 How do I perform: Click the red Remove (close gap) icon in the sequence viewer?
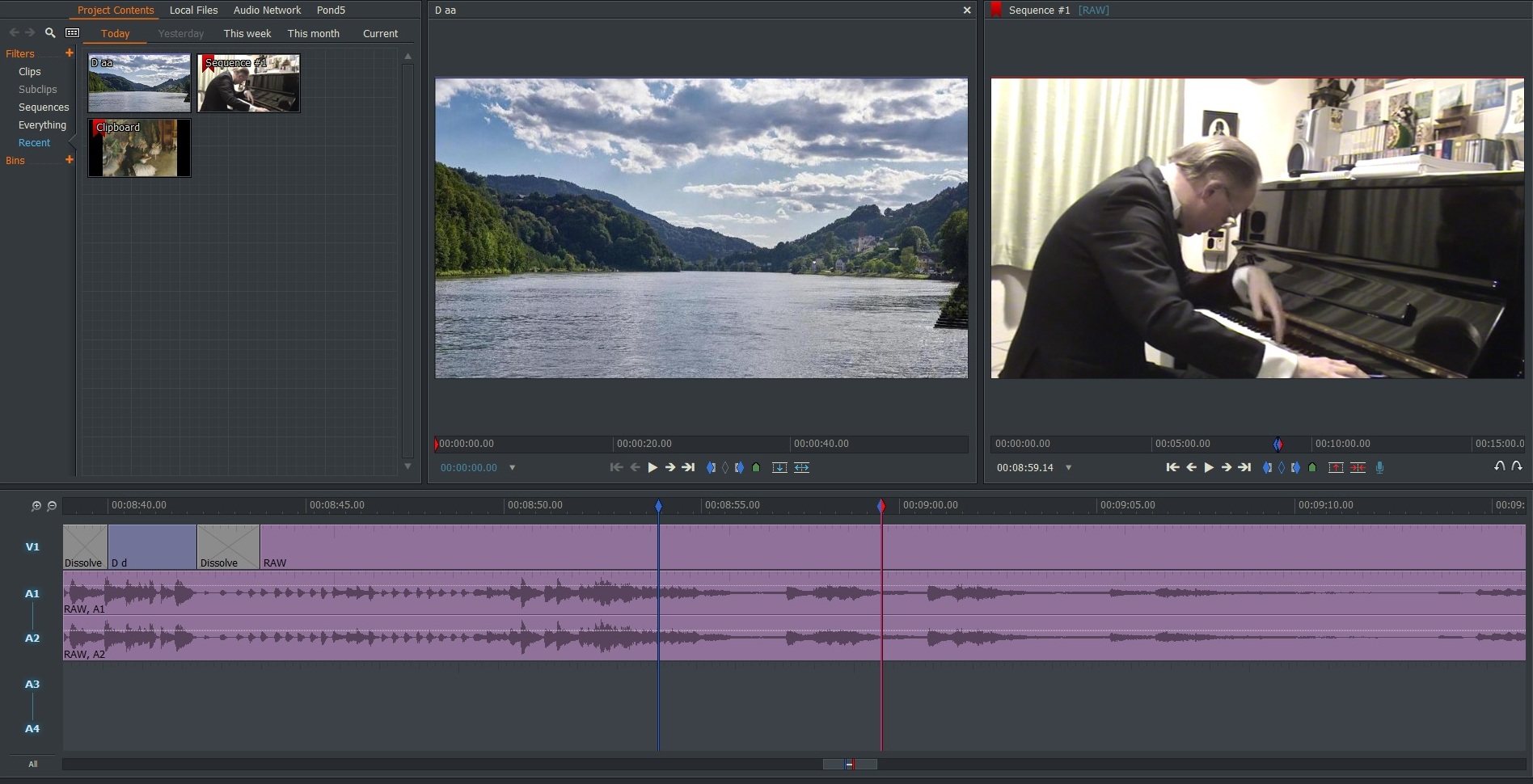(1358, 467)
